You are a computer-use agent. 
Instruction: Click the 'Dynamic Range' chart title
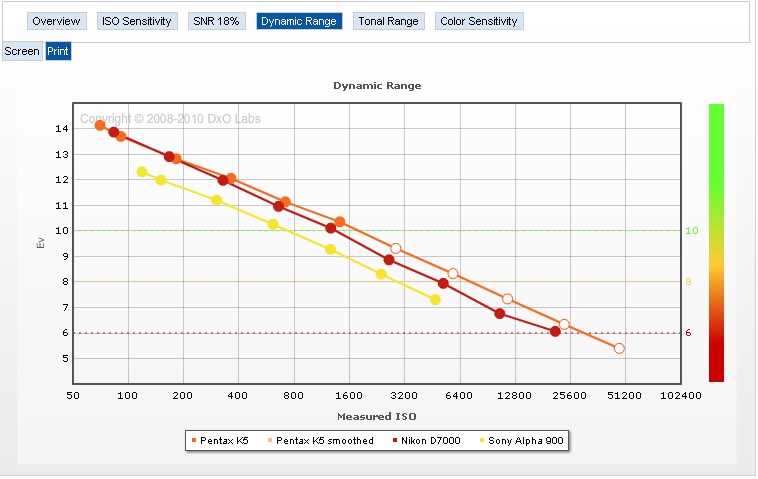point(377,86)
